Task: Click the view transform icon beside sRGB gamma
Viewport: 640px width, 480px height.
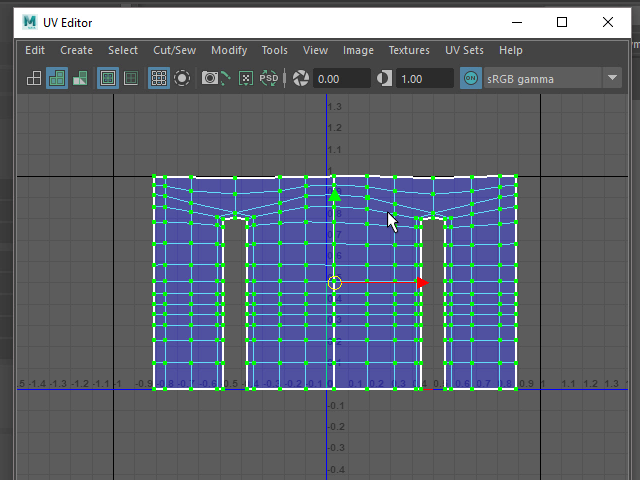Action: point(471,78)
